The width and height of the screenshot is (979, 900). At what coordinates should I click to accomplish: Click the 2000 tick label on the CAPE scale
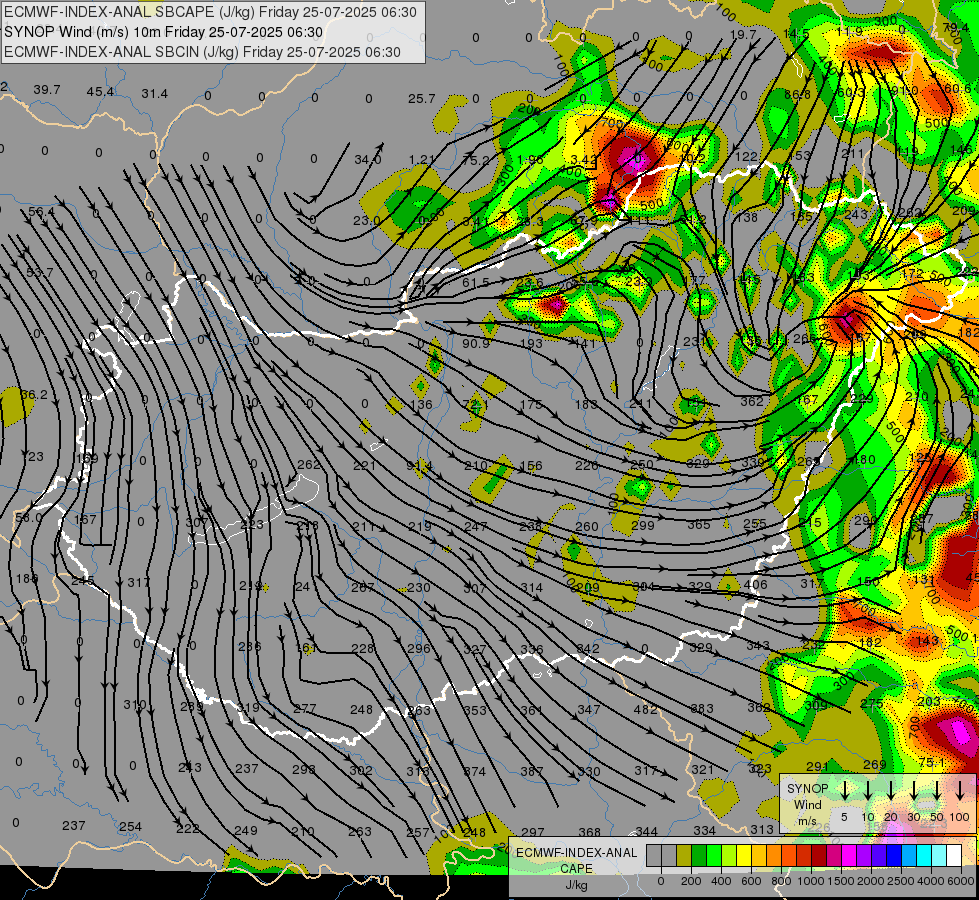pos(870,881)
